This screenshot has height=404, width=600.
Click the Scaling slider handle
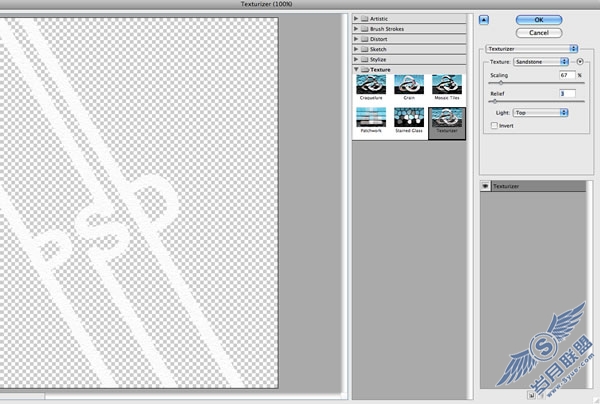click(x=501, y=83)
